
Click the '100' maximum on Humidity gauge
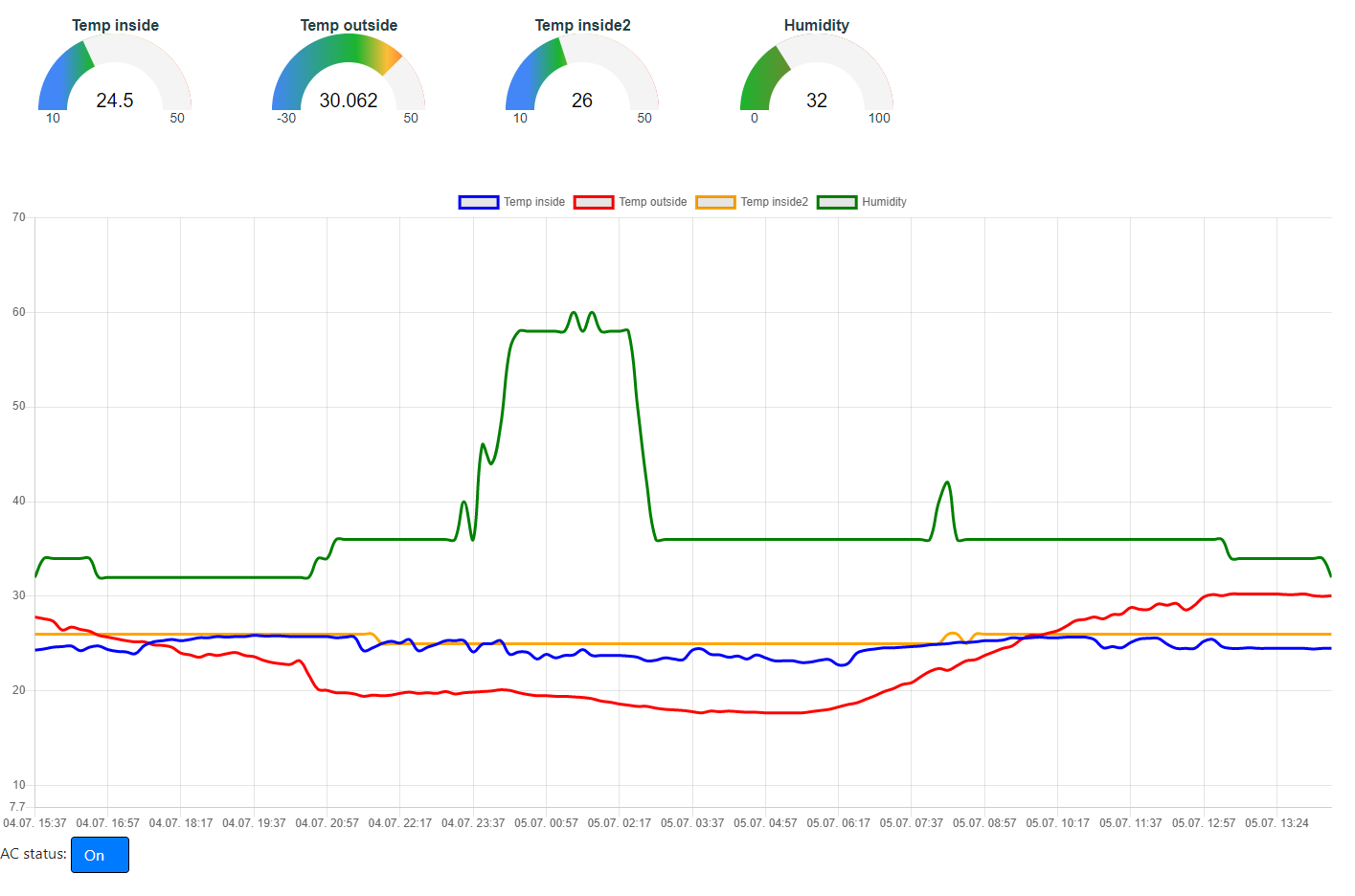tap(879, 118)
